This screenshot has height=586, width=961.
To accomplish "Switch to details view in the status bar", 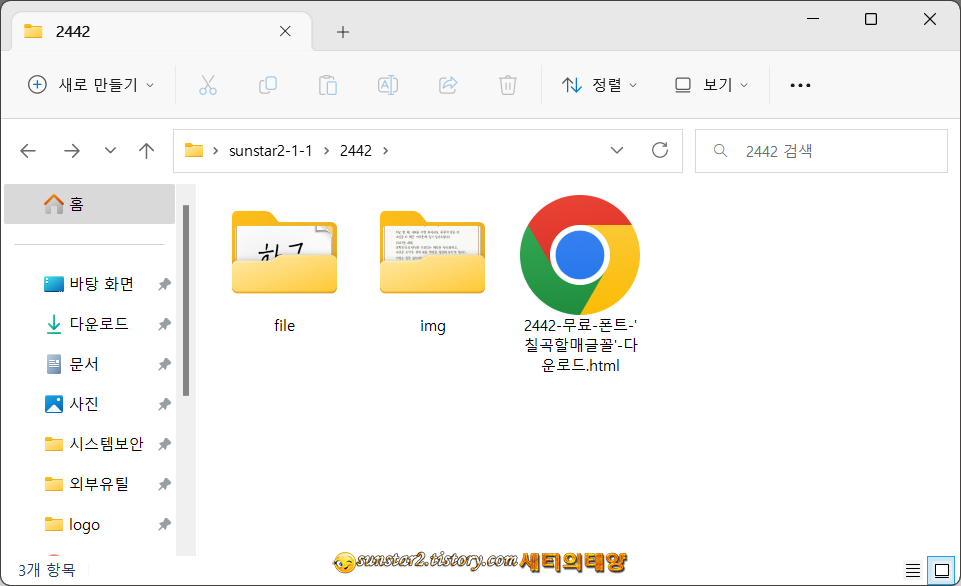I will 911,568.
